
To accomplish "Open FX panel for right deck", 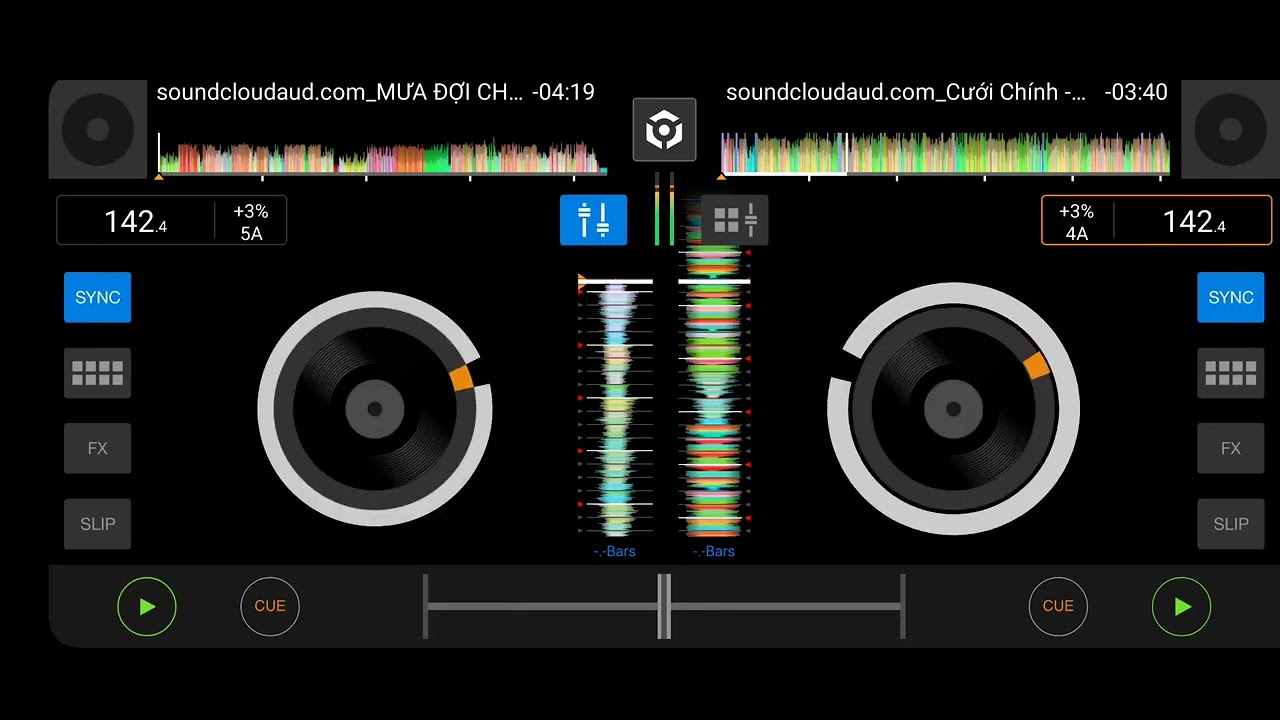I will pos(1231,448).
